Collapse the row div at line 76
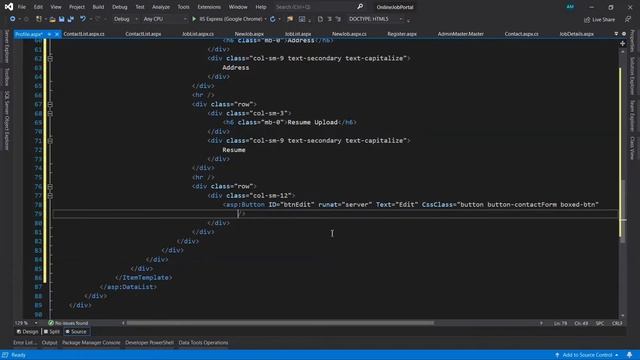Image resolution: width=640 pixels, height=360 pixels. click(50, 187)
